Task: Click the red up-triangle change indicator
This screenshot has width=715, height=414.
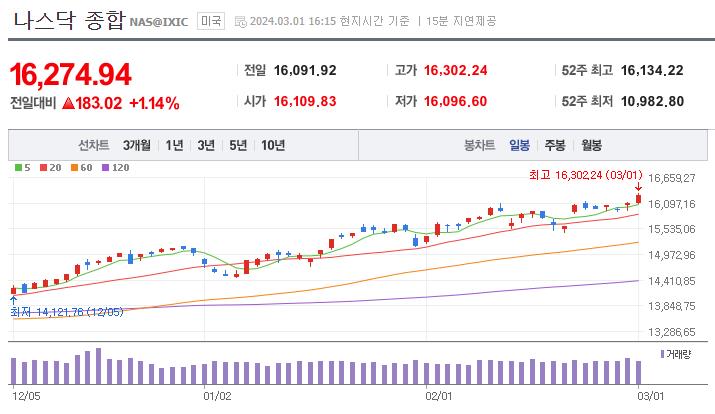Action: click(x=68, y=103)
